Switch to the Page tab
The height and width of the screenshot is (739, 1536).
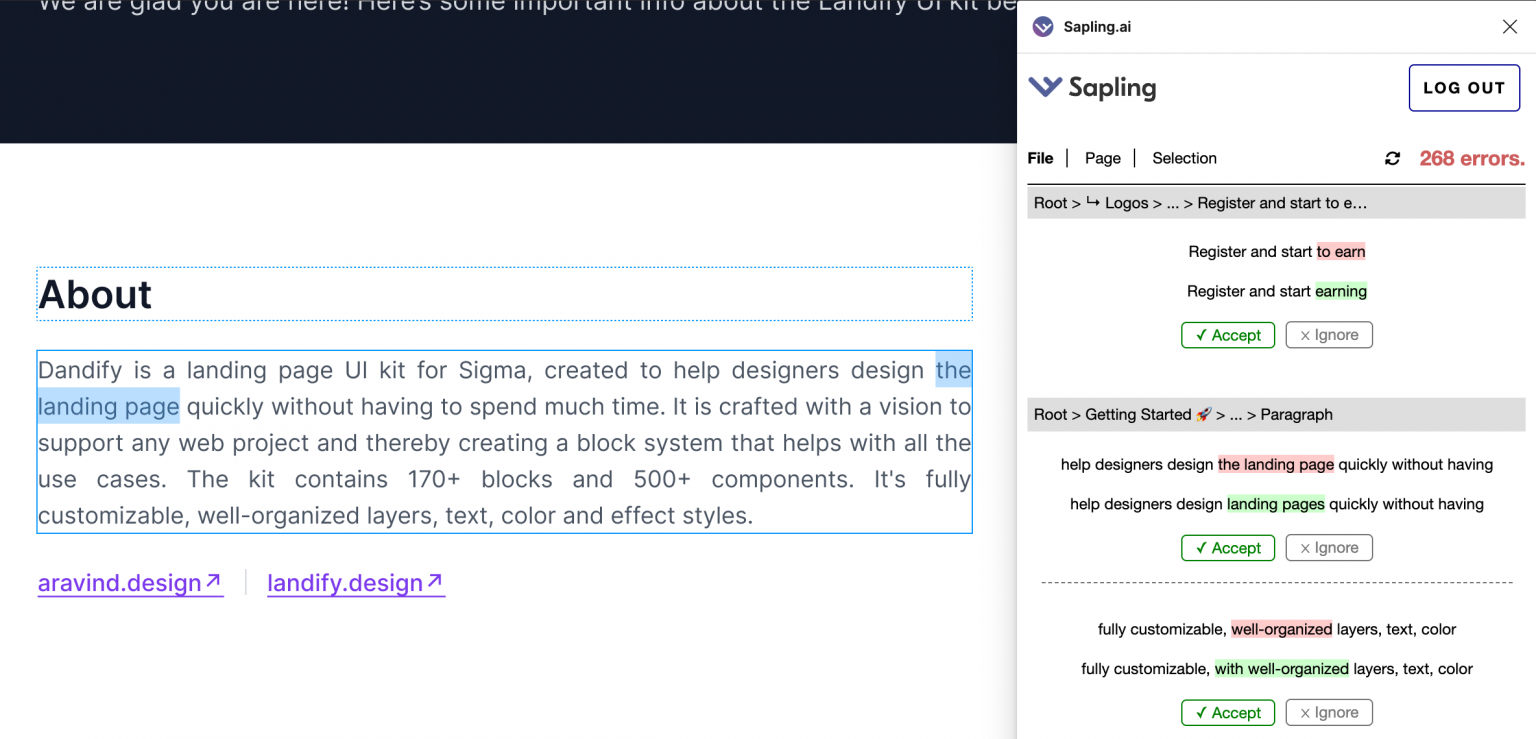(1102, 158)
